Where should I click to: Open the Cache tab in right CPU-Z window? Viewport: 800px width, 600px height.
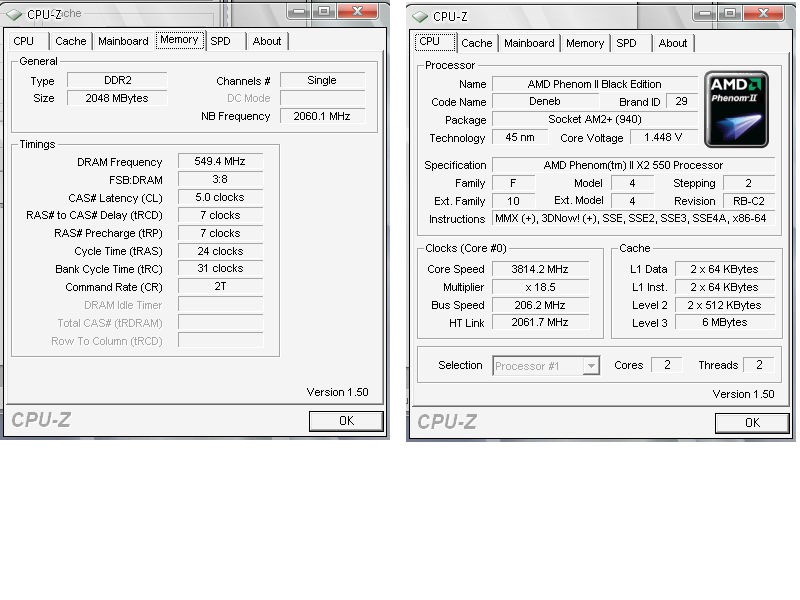[x=477, y=43]
